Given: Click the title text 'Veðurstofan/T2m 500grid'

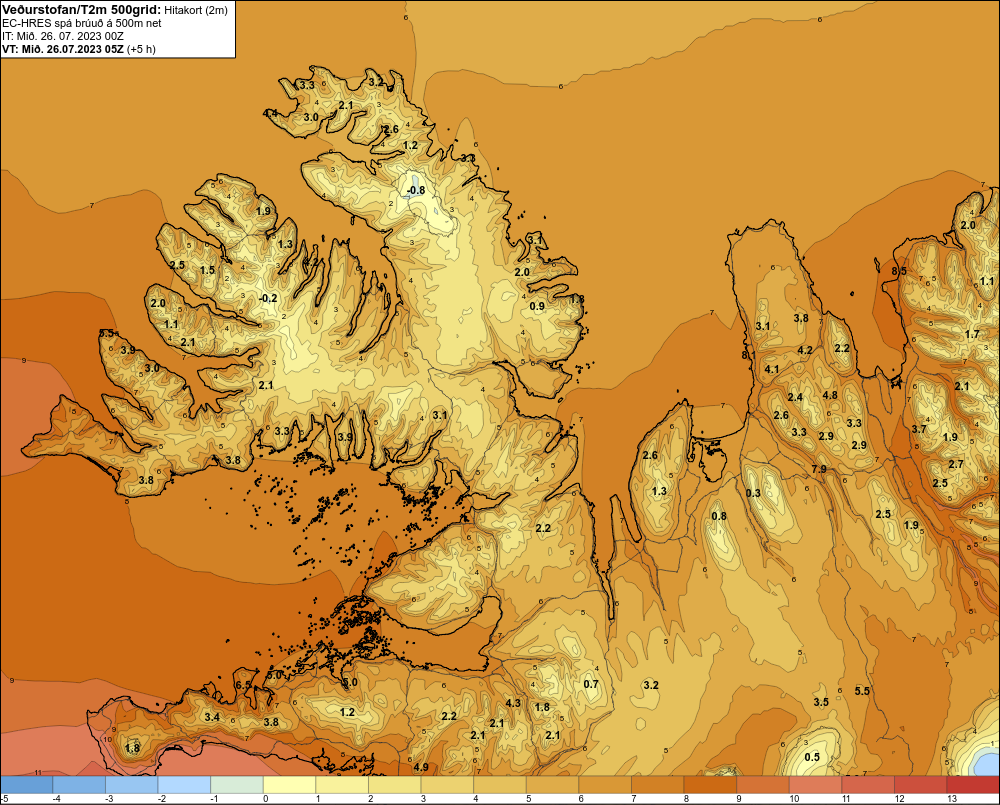Looking at the screenshot, I should (81, 10).
